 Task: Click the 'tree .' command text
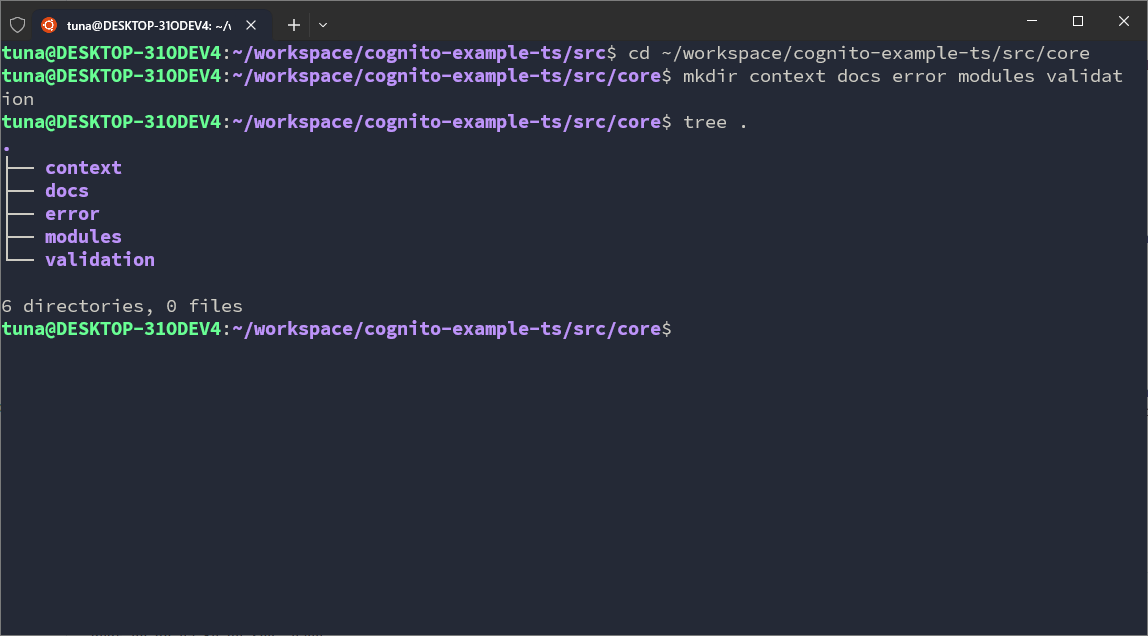tap(715, 122)
